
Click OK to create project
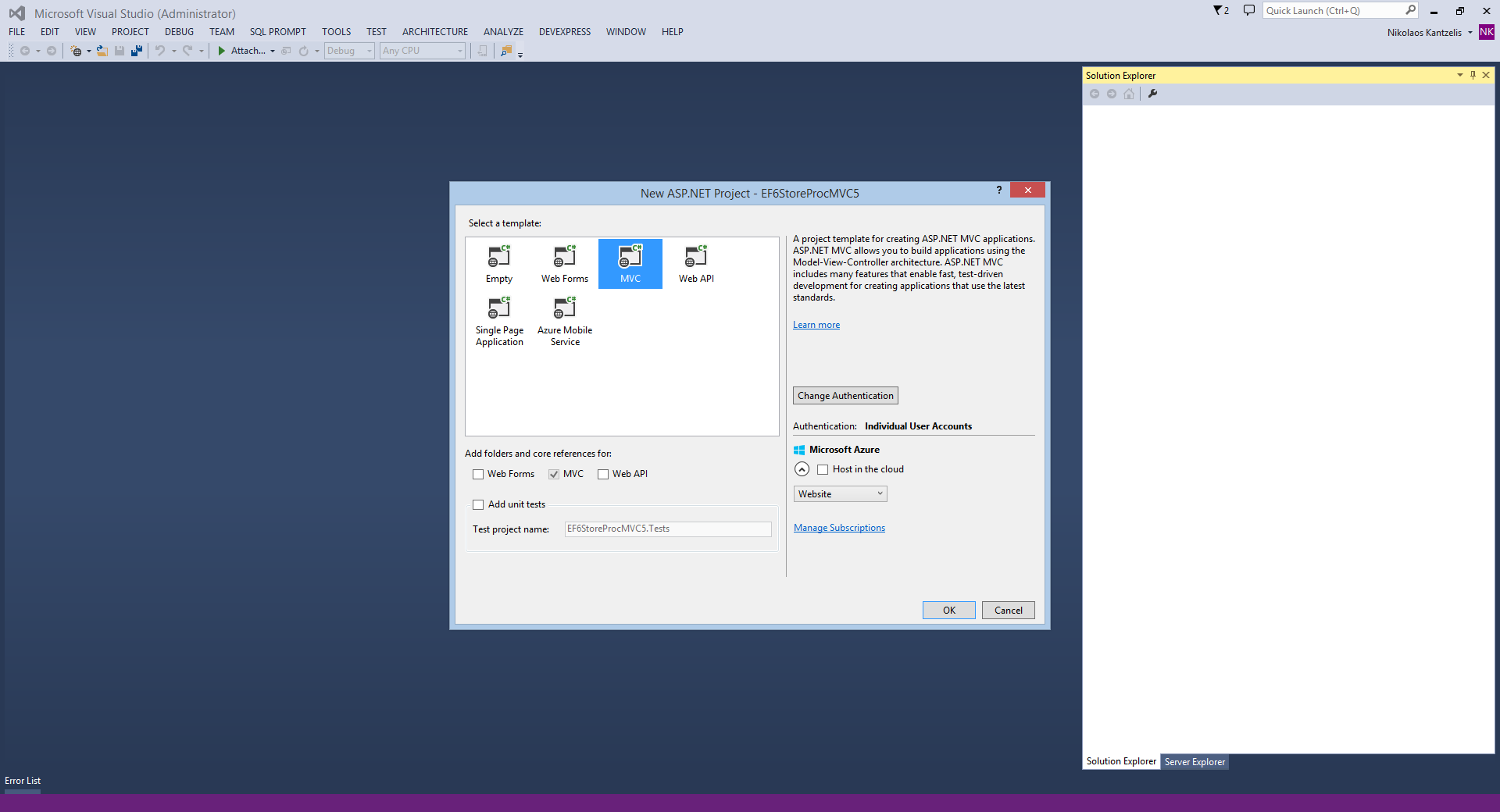pos(949,611)
